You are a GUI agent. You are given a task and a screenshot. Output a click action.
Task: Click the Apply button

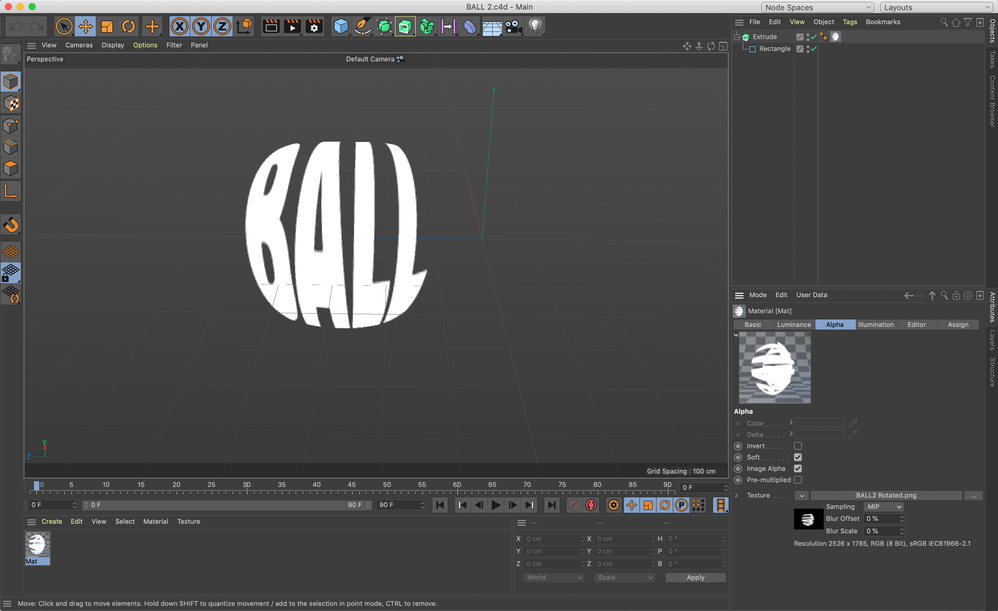pos(695,577)
